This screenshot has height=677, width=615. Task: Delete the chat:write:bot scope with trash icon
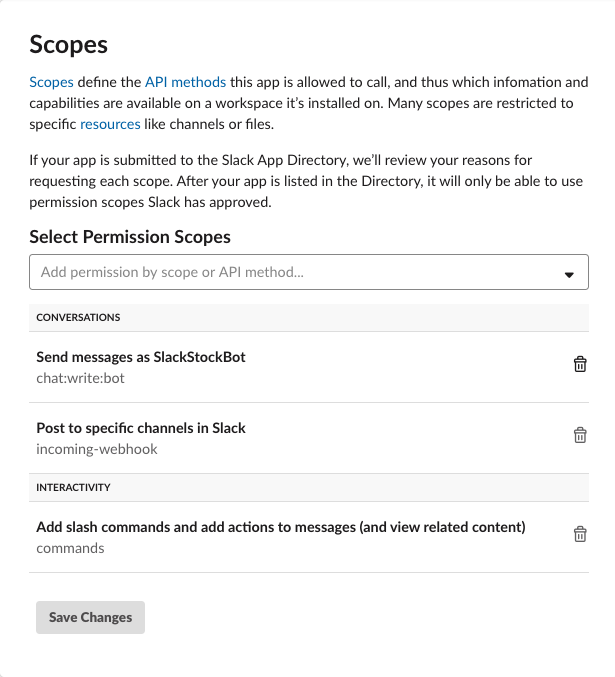(x=580, y=364)
